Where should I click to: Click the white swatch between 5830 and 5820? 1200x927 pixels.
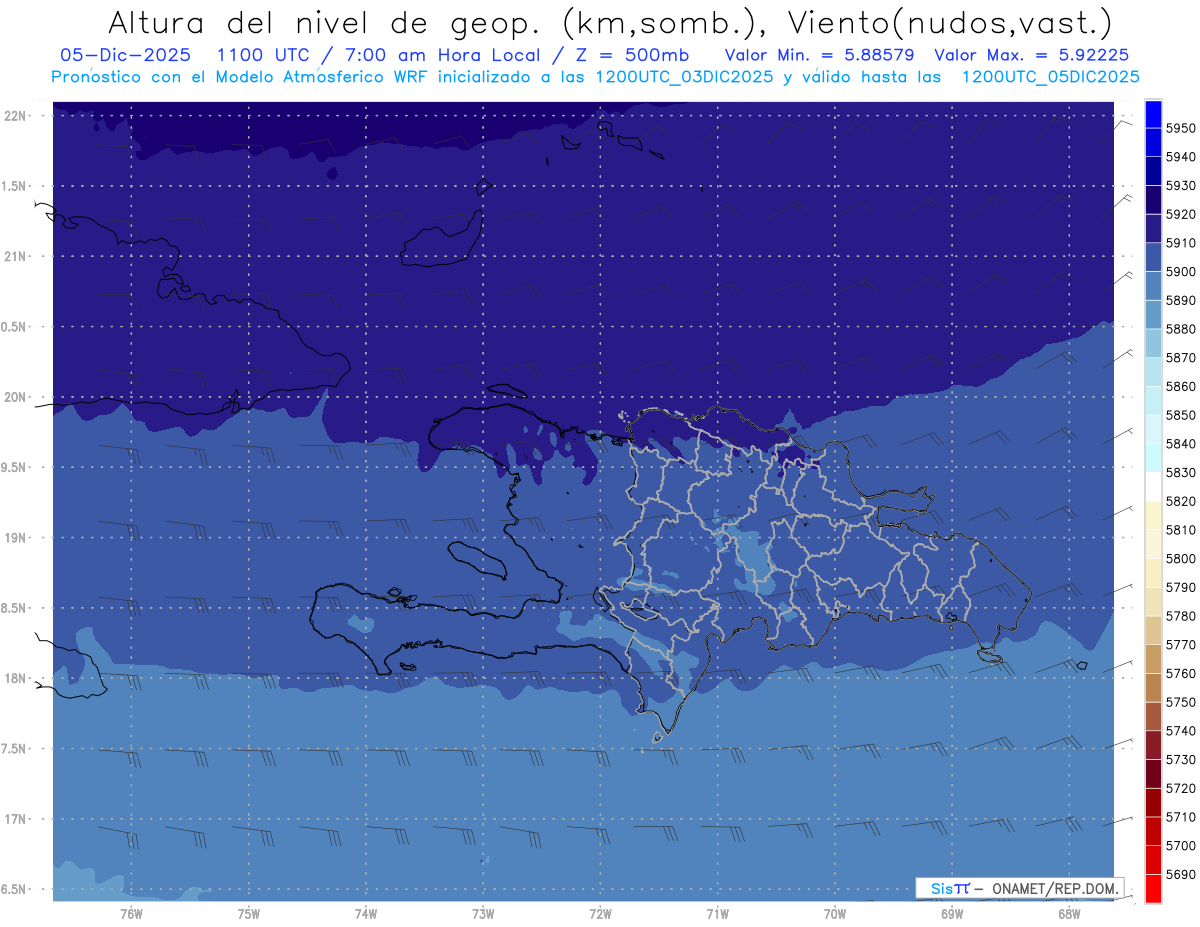coord(1153,486)
